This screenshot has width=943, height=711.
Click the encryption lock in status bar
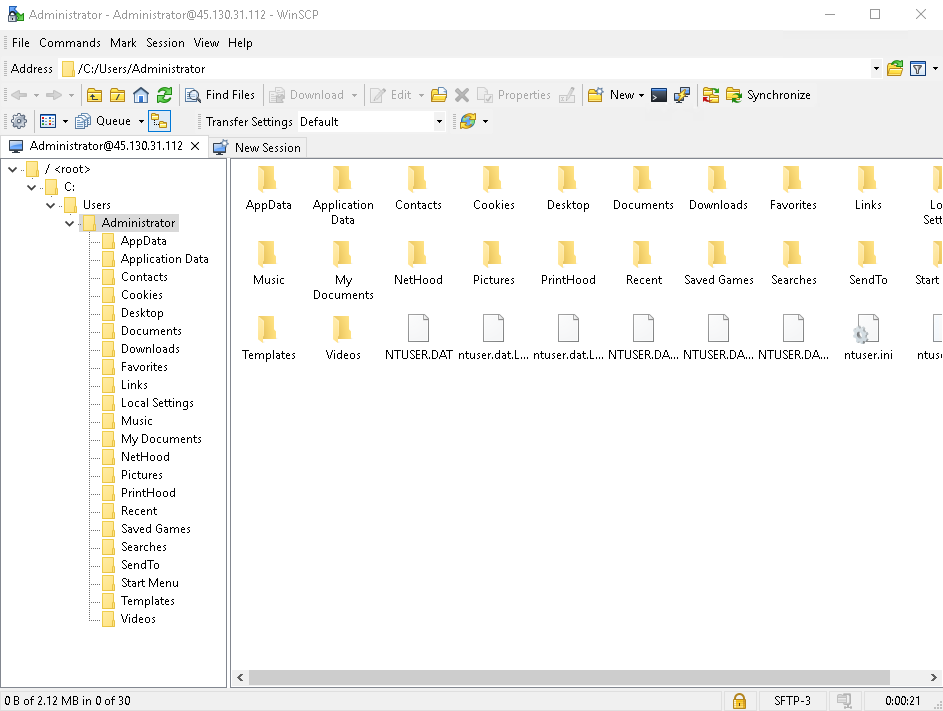[739, 701]
